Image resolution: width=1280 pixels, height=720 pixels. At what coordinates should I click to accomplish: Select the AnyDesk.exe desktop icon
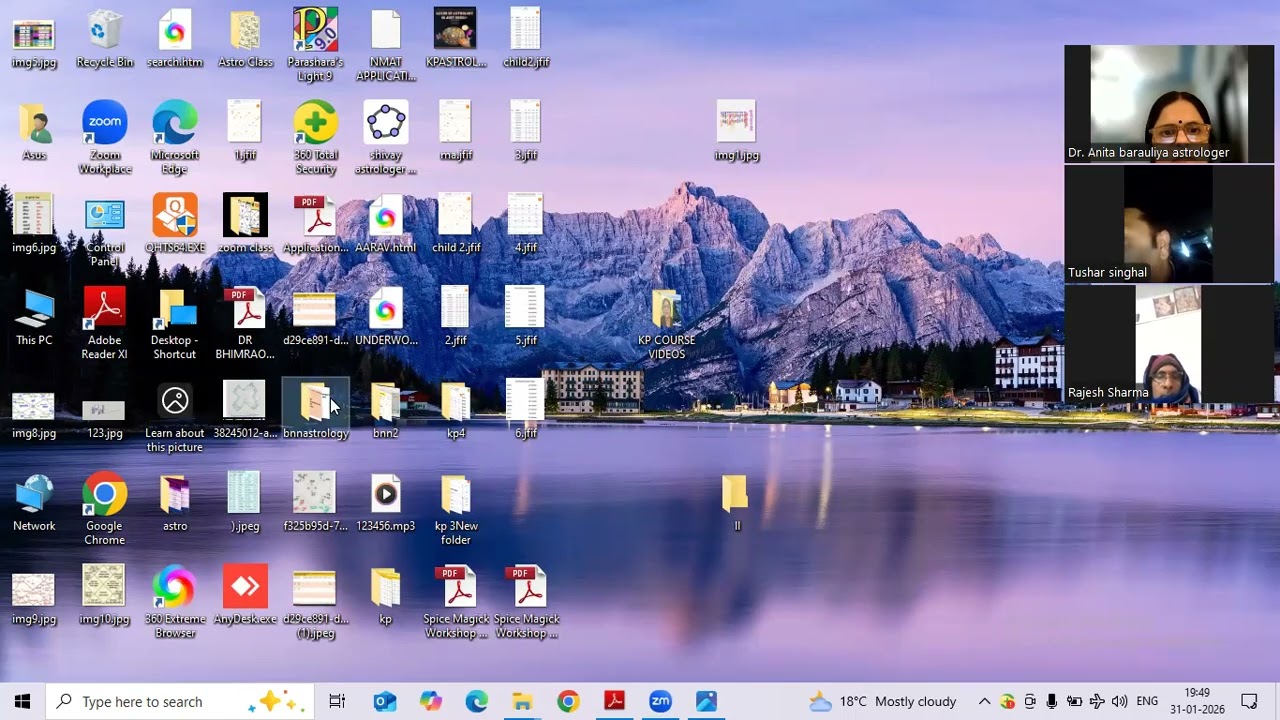click(245, 596)
